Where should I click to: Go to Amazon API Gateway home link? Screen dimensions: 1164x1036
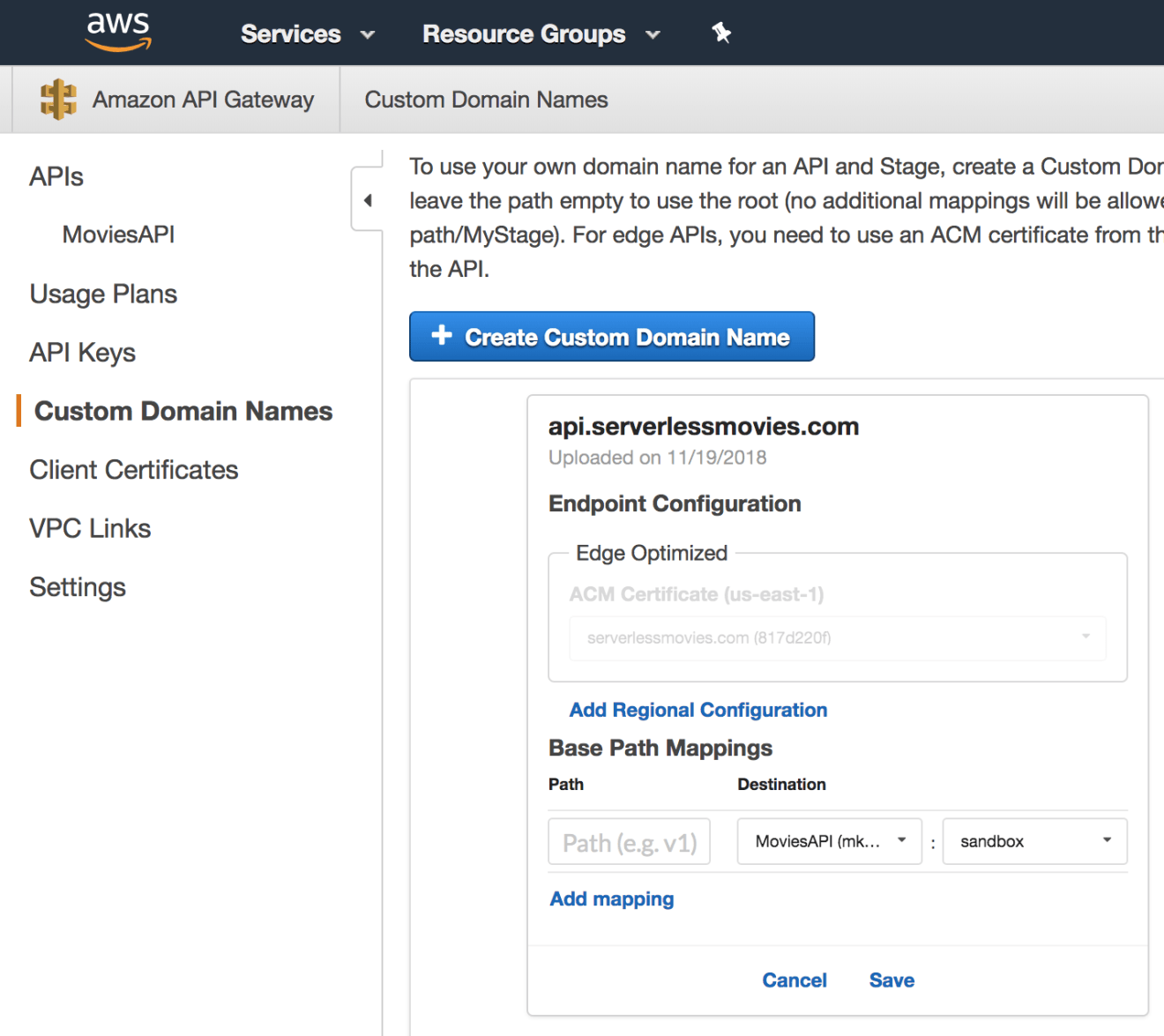[203, 100]
